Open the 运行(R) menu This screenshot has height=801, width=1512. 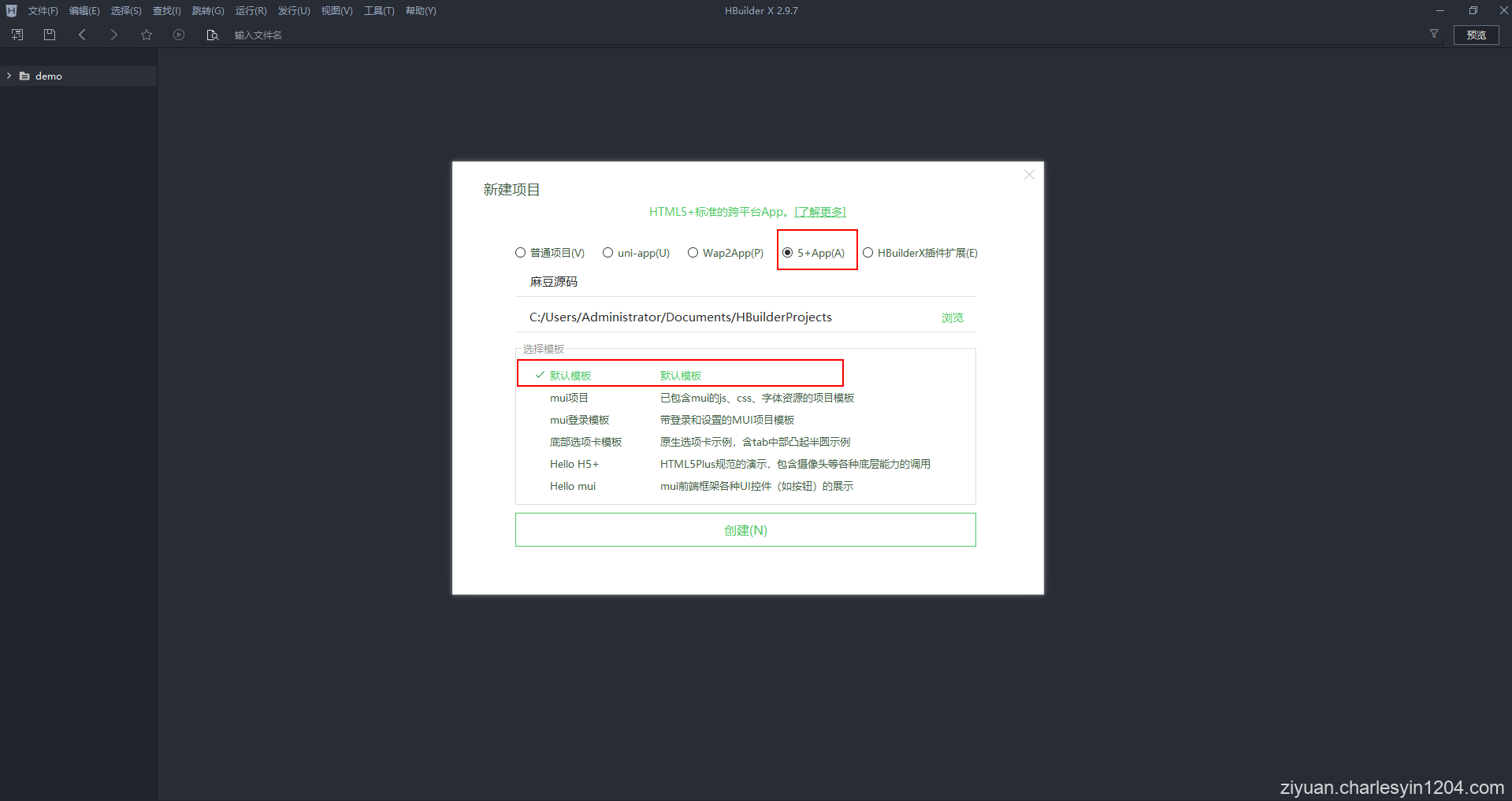251,10
